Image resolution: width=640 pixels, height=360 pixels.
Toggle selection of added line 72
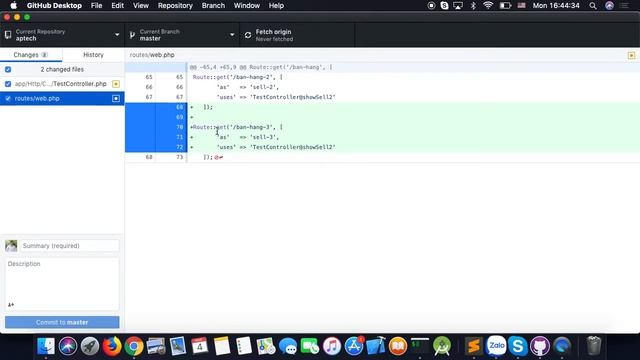(x=156, y=147)
